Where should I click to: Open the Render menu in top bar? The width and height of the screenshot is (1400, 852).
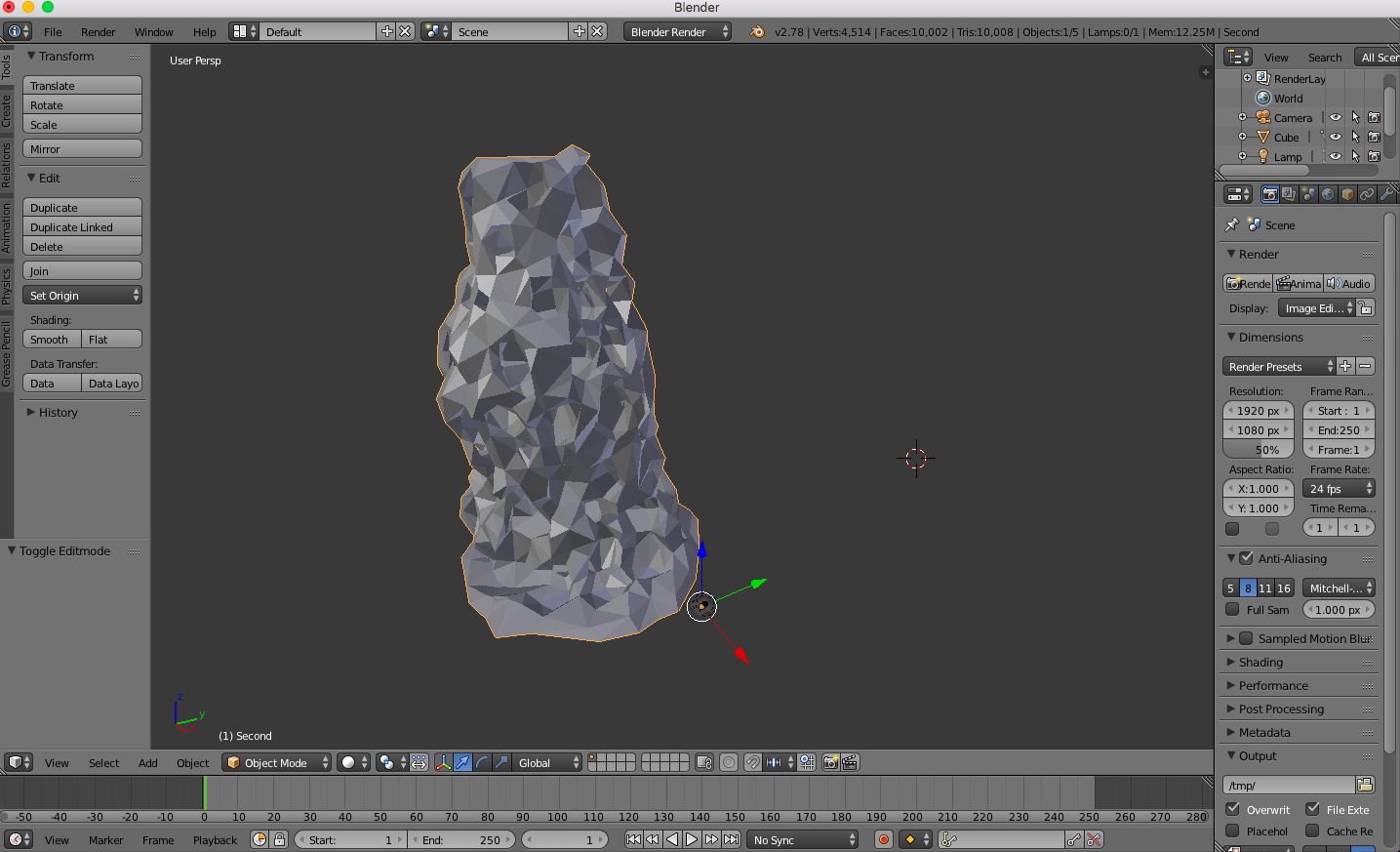98,31
